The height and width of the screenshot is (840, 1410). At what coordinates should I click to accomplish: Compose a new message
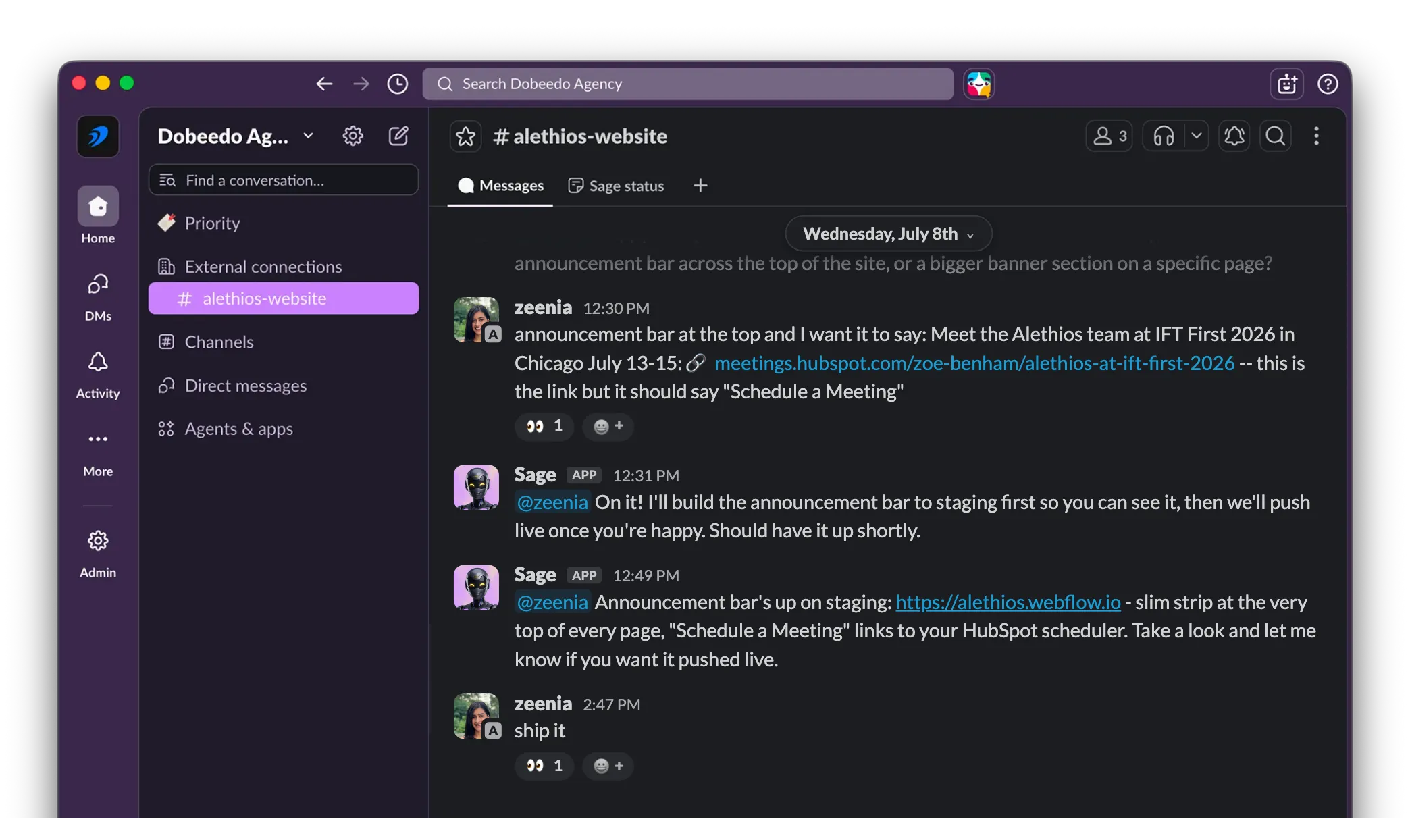[398, 136]
